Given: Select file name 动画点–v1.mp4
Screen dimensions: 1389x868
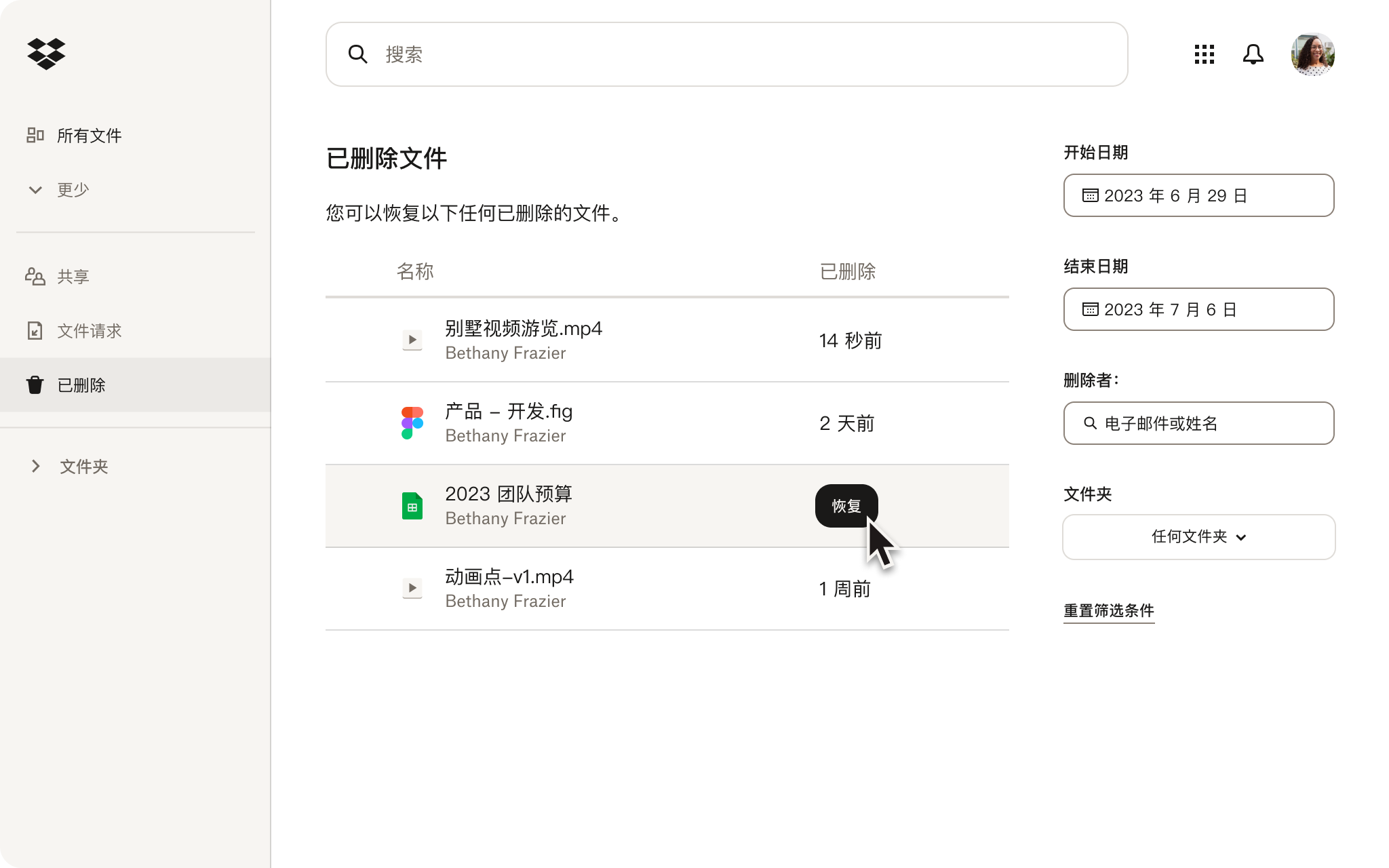Looking at the screenshot, I should [x=509, y=577].
